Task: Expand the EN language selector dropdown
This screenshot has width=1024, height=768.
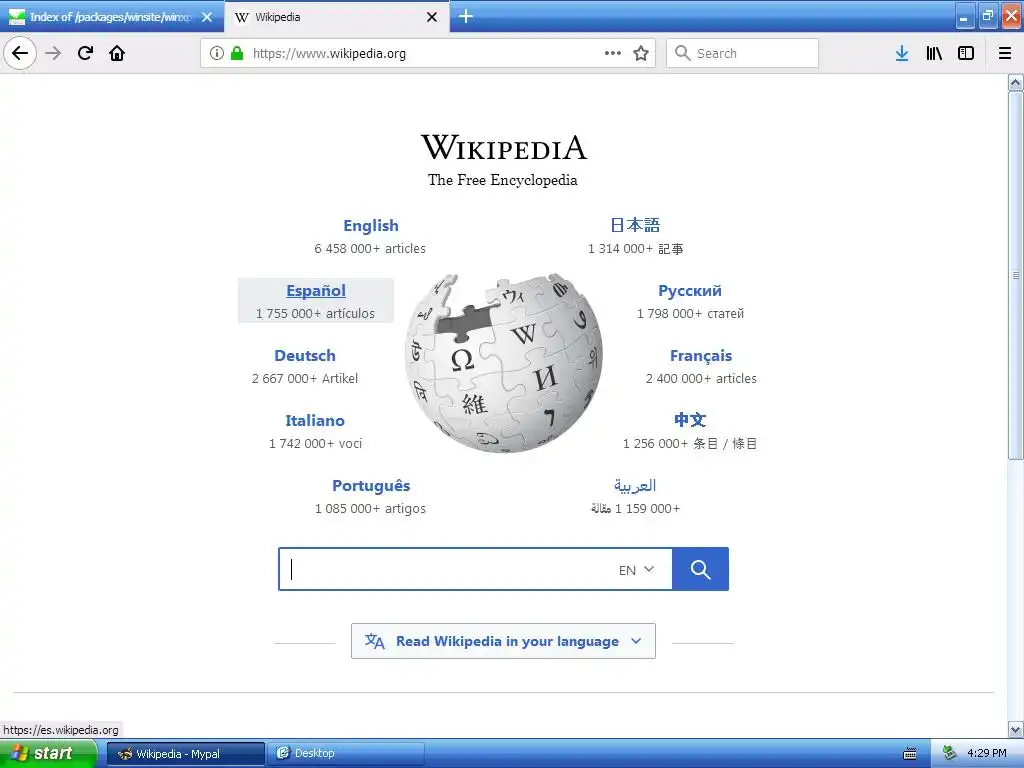Action: 636,569
